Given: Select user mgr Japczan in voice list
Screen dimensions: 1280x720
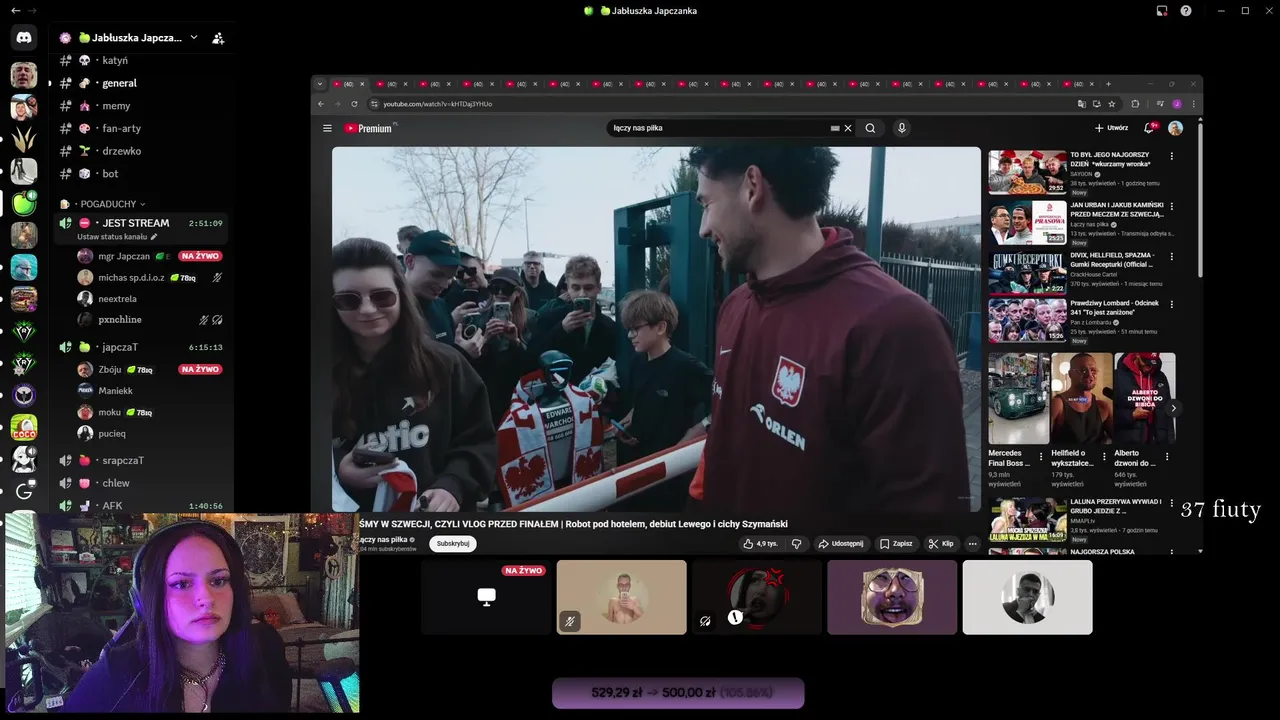Looking at the screenshot, I should (x=150, y=256).
